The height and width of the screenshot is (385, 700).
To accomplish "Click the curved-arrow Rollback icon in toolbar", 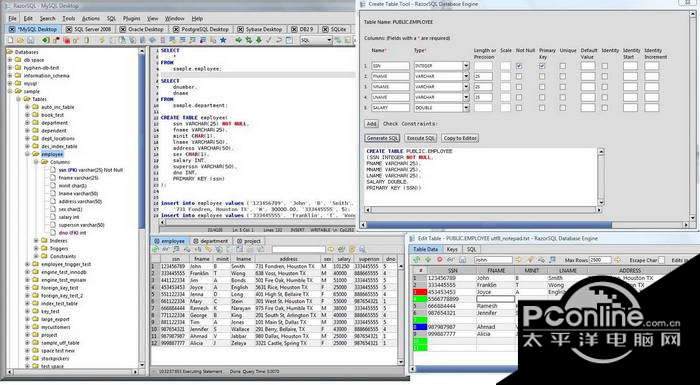I will coord(279,40).
